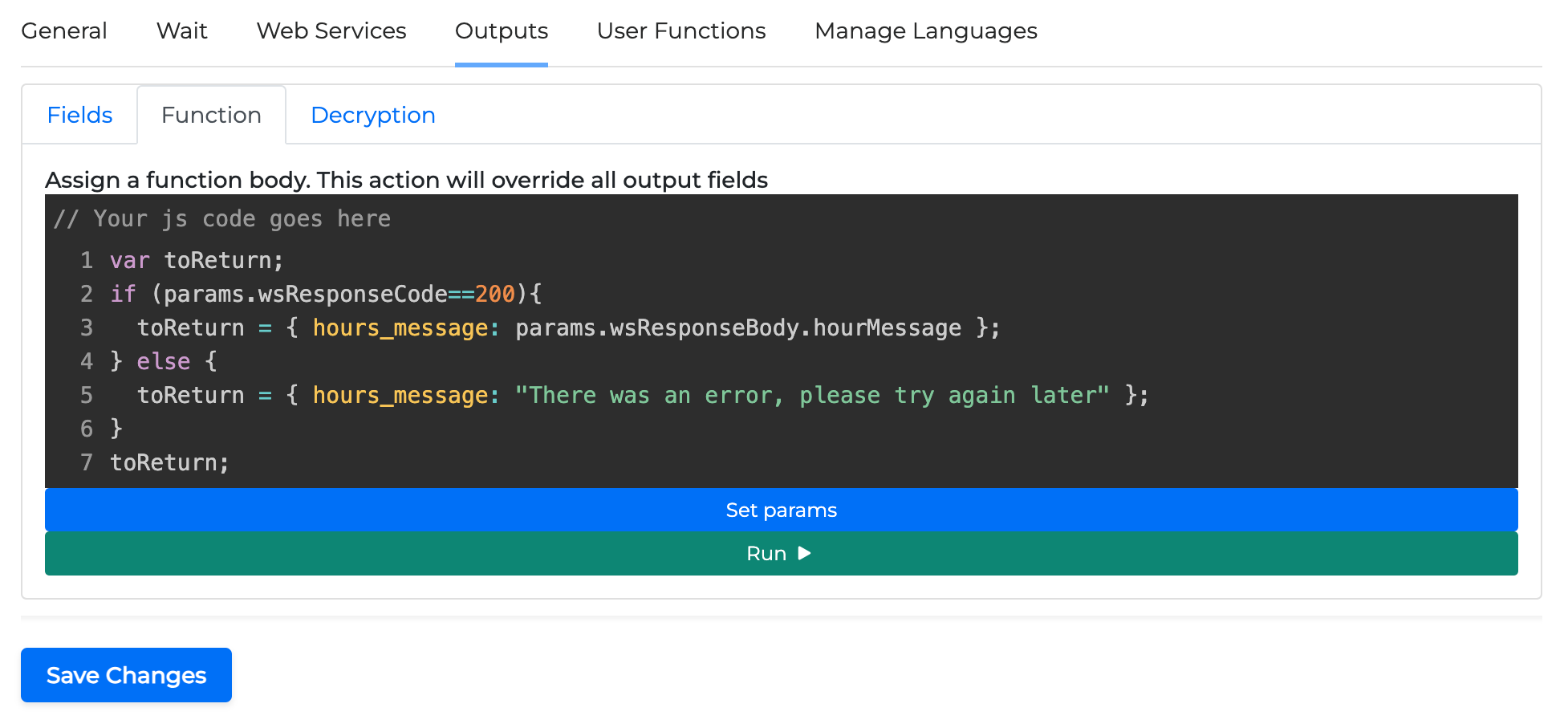Place cursor on final 'toReturn;' line 7
The height and width of the screenshot is (724, 1568).
click(169, 463)
